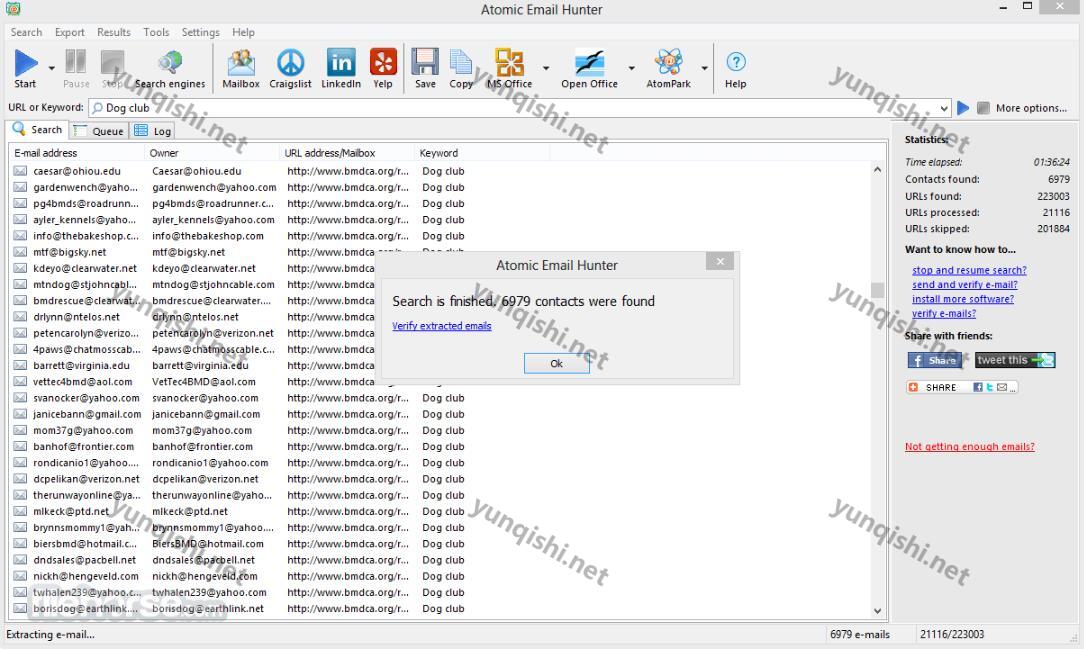1084x649 pixels.
Task: Click the More options... button
Action: tap(1031, 108)
